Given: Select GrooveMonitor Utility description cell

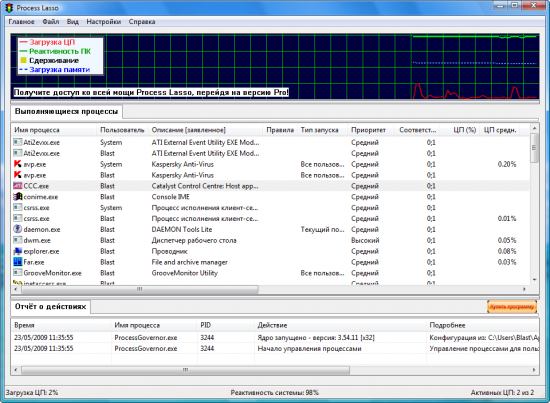Looking at the screenshot, I should point(185,273).
